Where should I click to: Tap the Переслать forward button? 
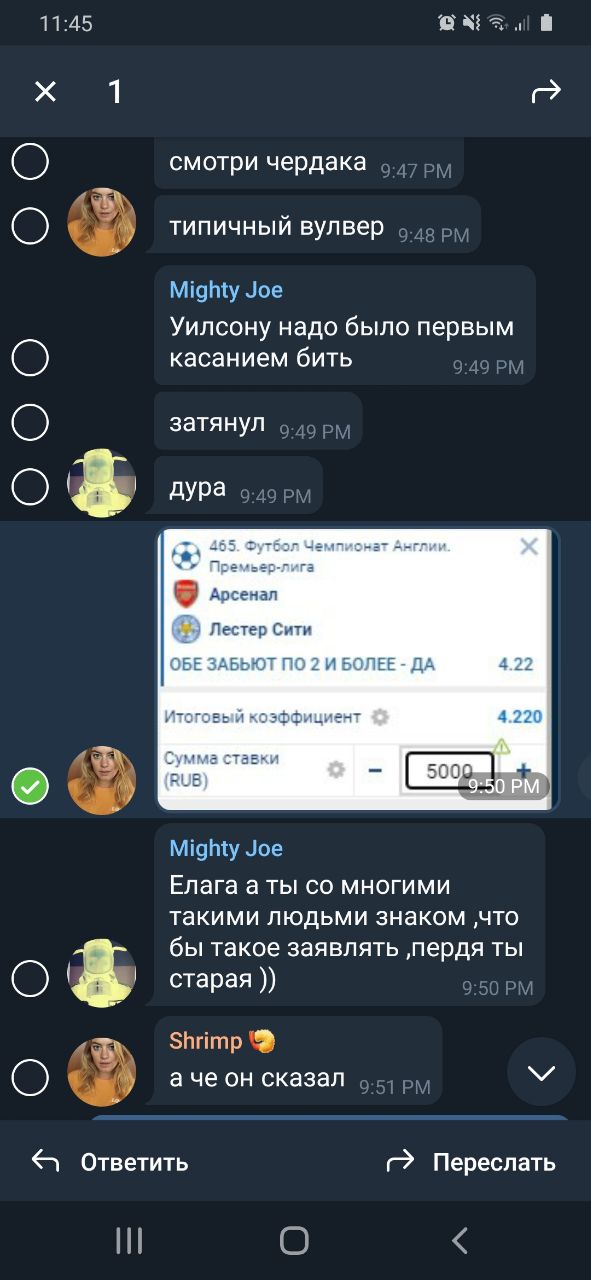(x=470, y=1161)
